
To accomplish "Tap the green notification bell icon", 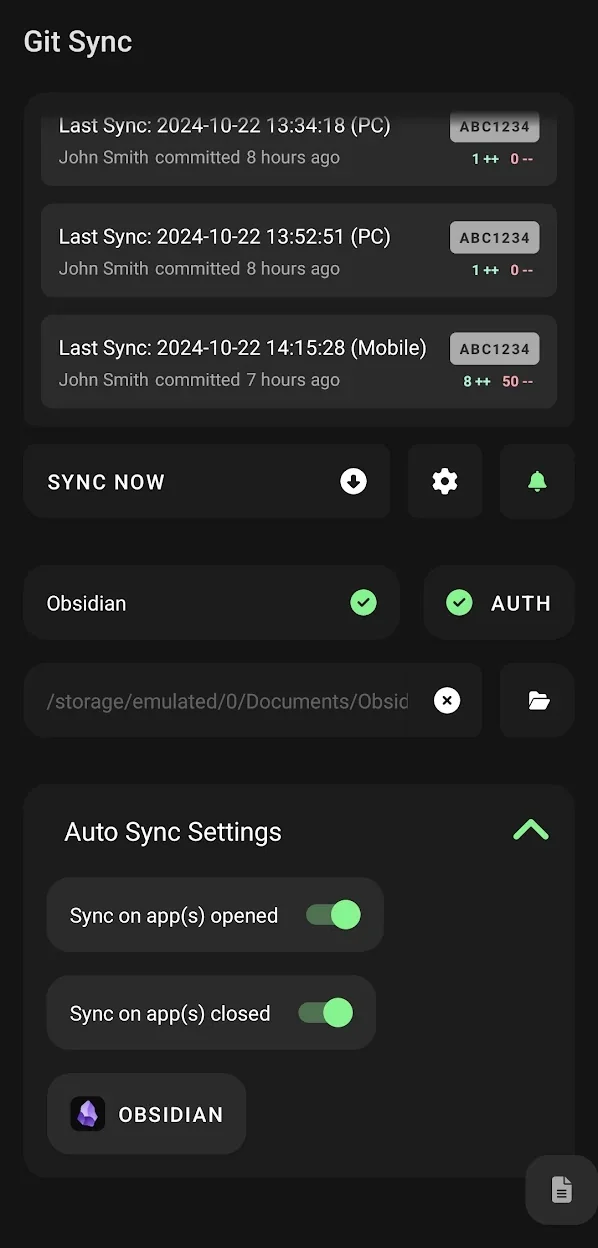I will pos(537,481).
